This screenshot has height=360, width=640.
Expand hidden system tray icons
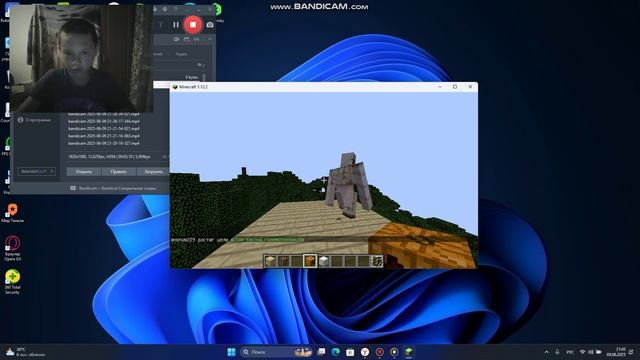pyautogui.click(x=547, y=352)
